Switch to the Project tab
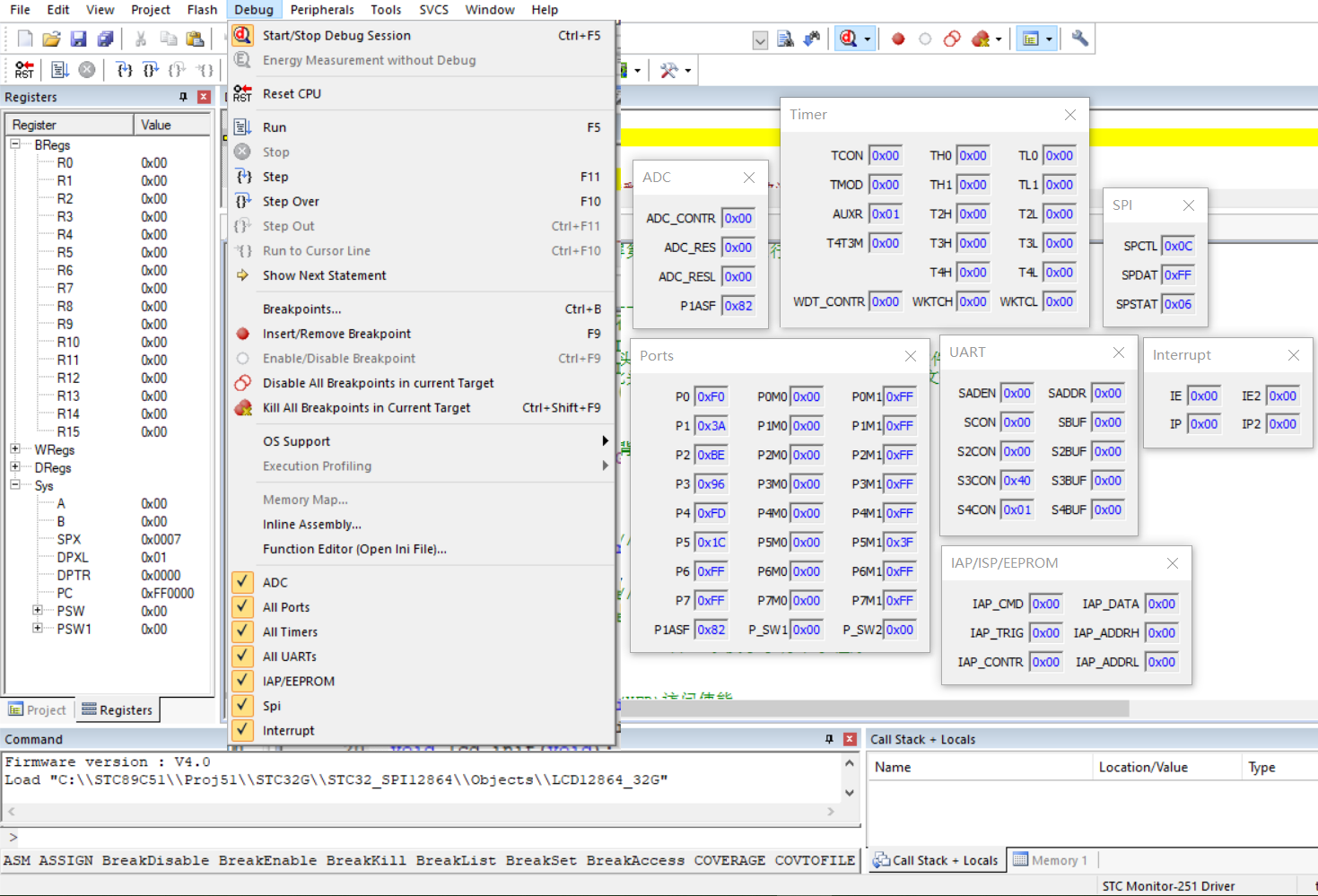Image resolution: width=1318 pixels, height=896 pixels. 38,709
